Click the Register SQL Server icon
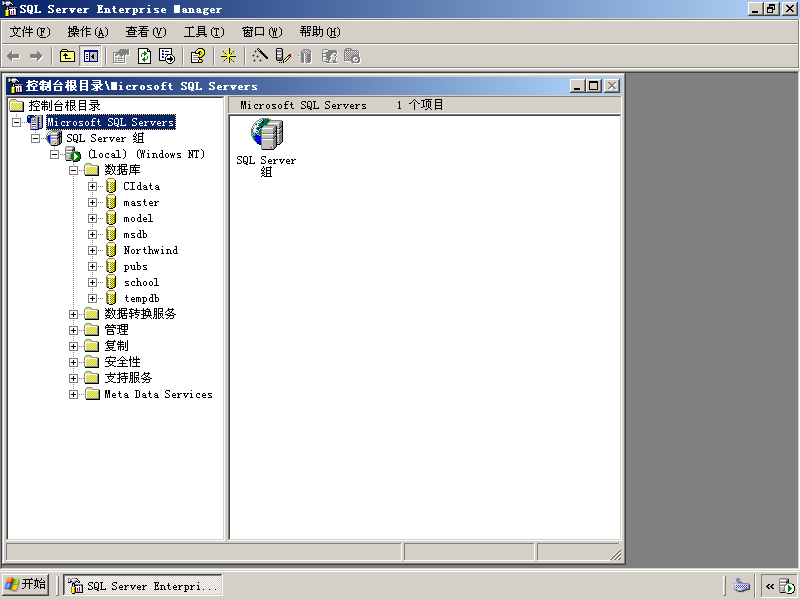The width and height of the screenshot is (800, 600). 283,56
